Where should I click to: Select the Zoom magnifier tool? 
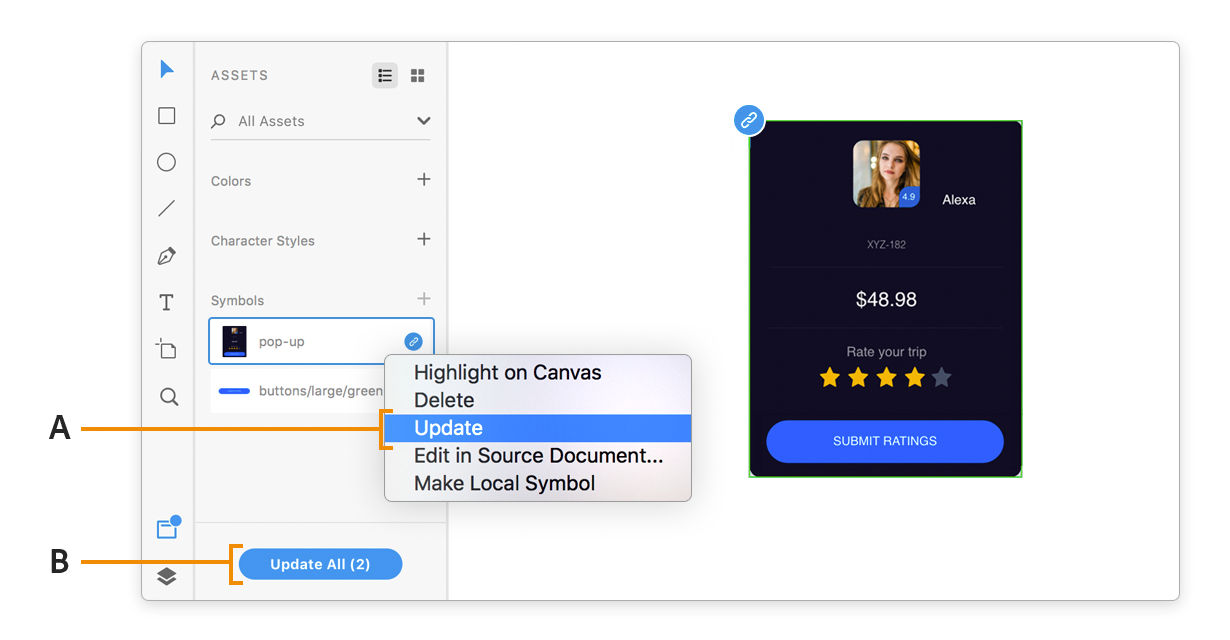click(169, 397)
